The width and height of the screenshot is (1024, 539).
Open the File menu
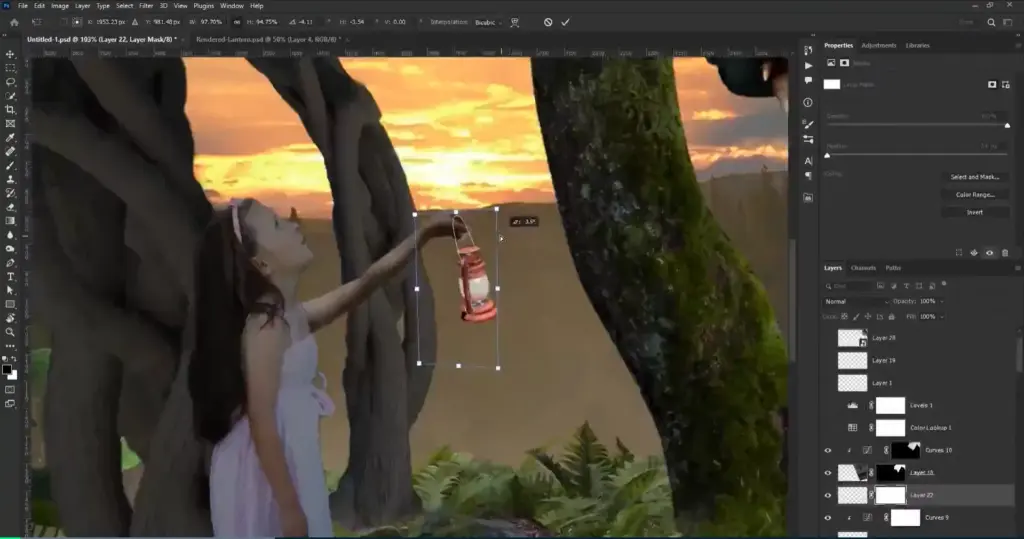click(23, 6)
